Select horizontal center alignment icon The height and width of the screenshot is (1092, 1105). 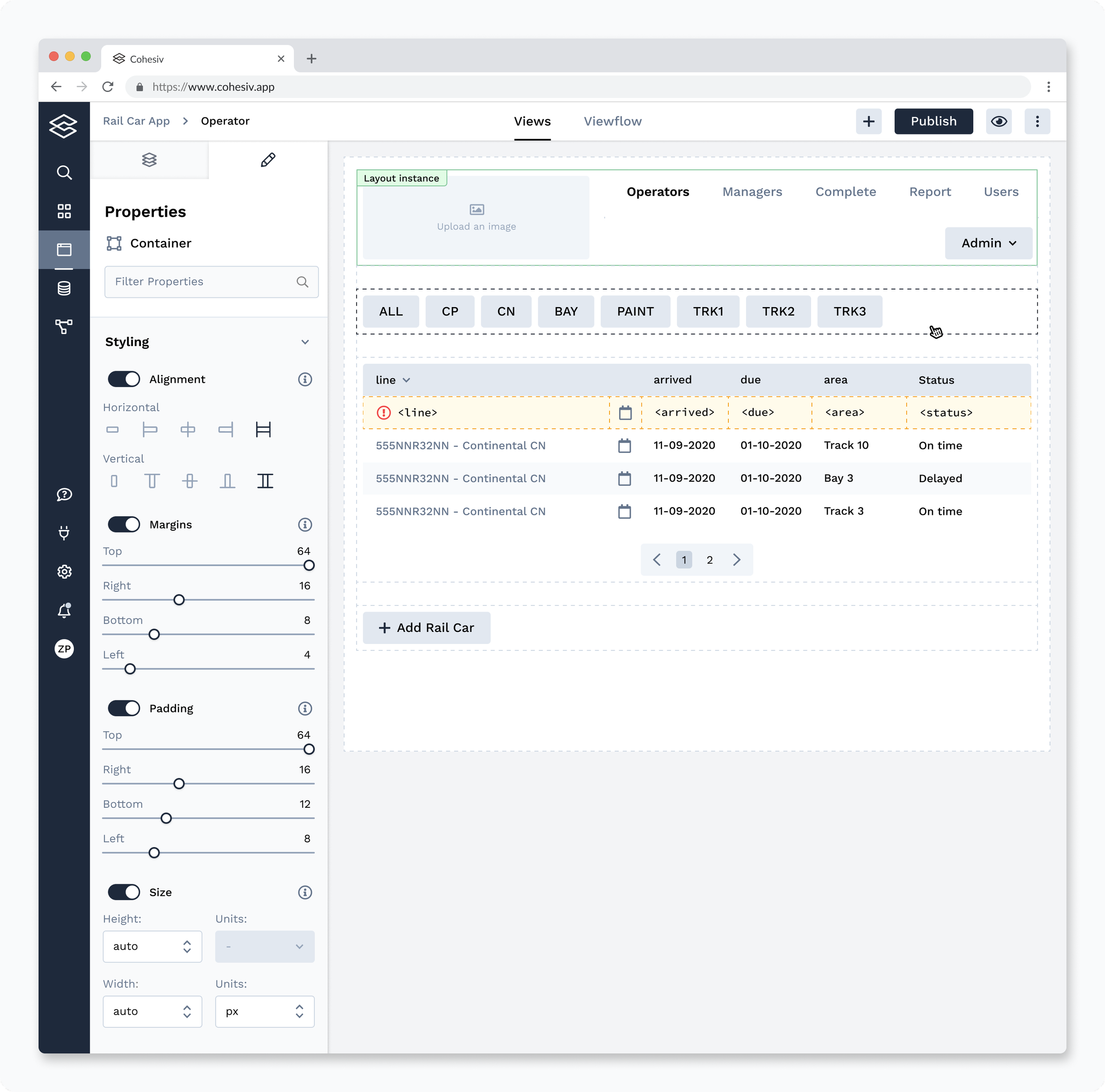click(187, 430)
